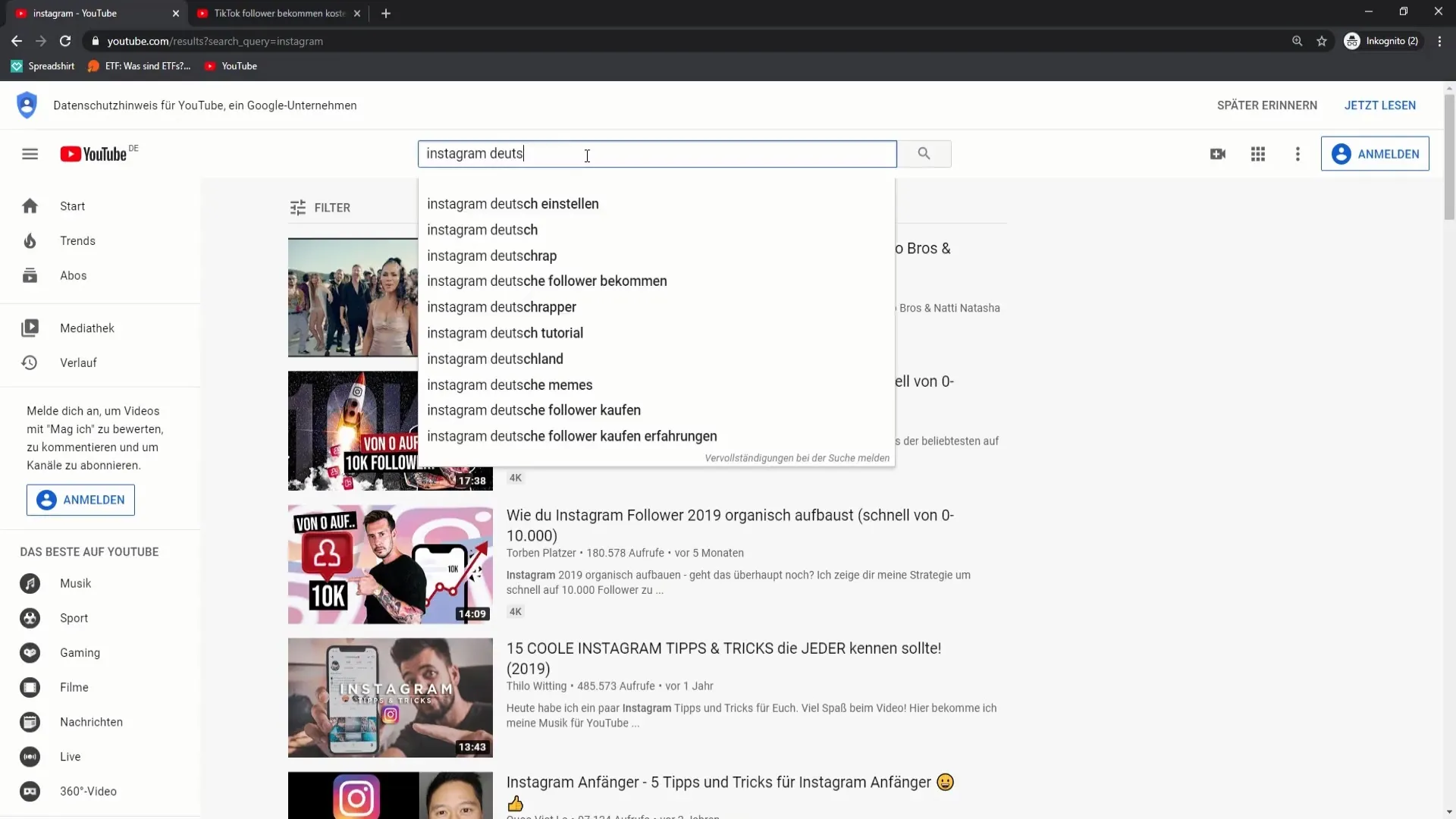Click the ANMELDEN button in the header
This screenshot has width=1456, height=819.
(x=1374, y=154)
